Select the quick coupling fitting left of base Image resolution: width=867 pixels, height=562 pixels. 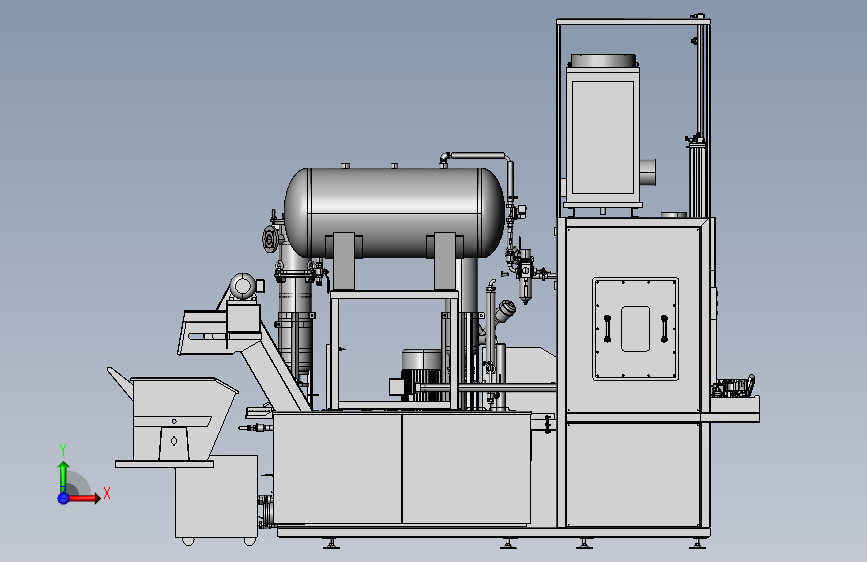click(255, 428)
